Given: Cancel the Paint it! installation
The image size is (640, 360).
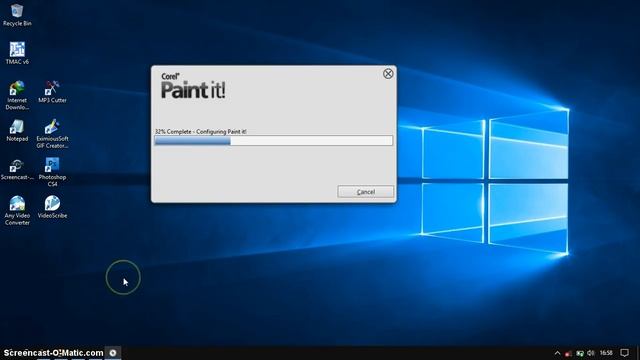Looking at the screenshot, I should click(x=366, y=192).
